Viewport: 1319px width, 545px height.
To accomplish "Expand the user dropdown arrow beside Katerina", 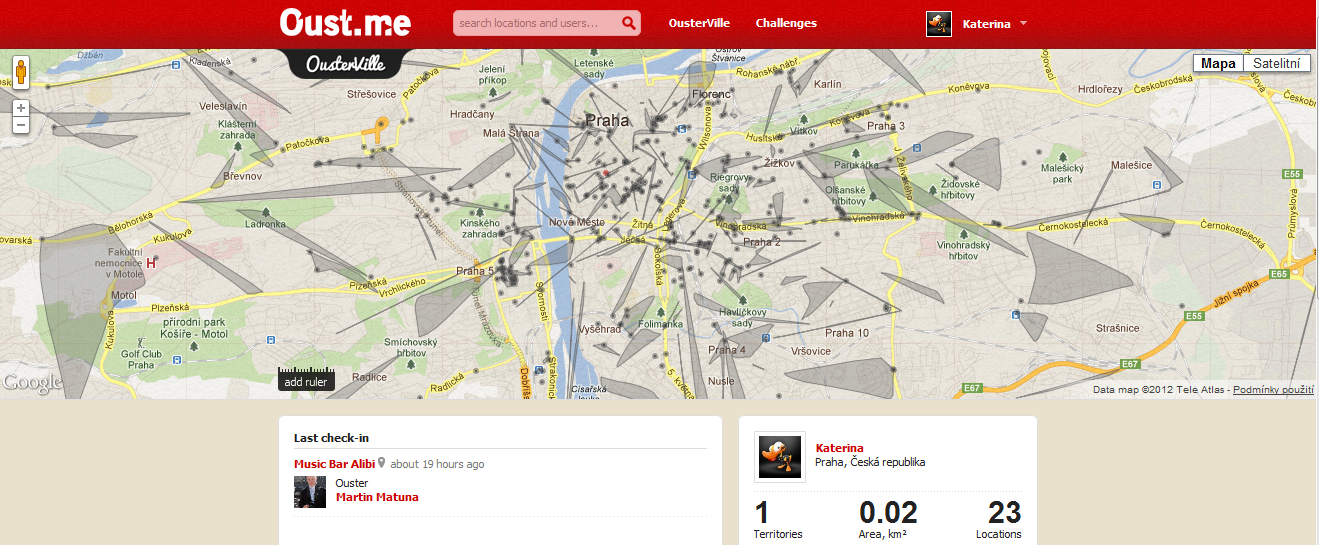I will point(1024,24).
